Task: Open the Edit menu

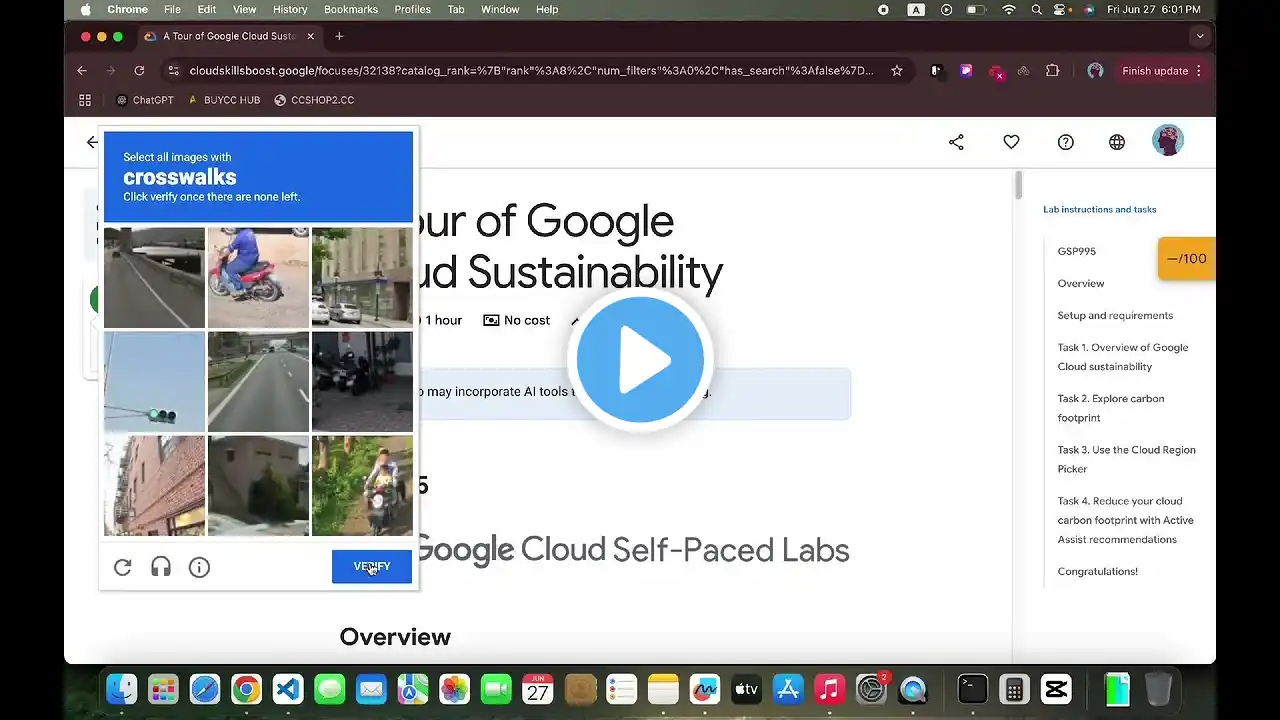Action: coord(207,9)
